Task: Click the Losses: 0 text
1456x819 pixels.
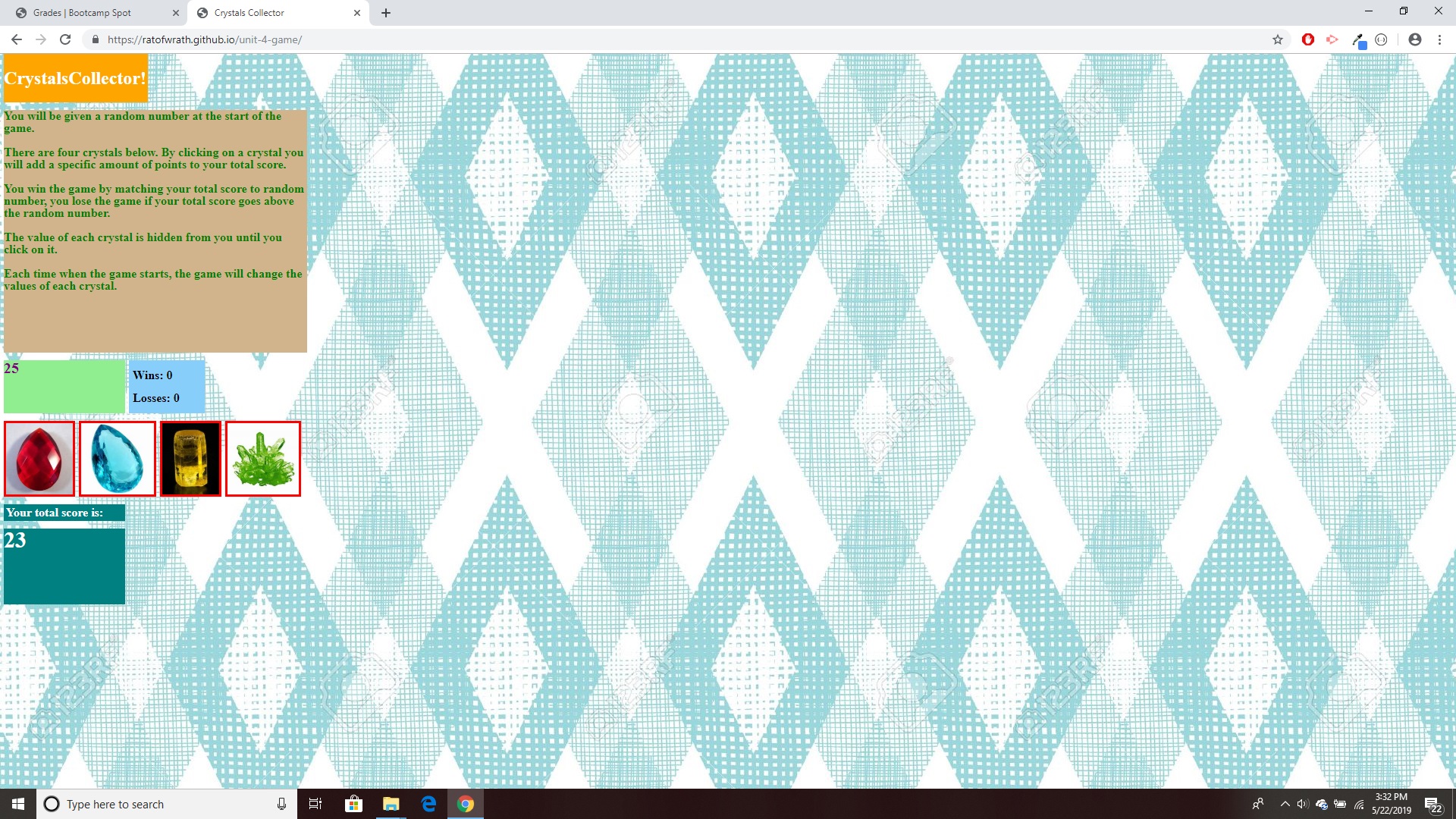Action: [156, 398]
